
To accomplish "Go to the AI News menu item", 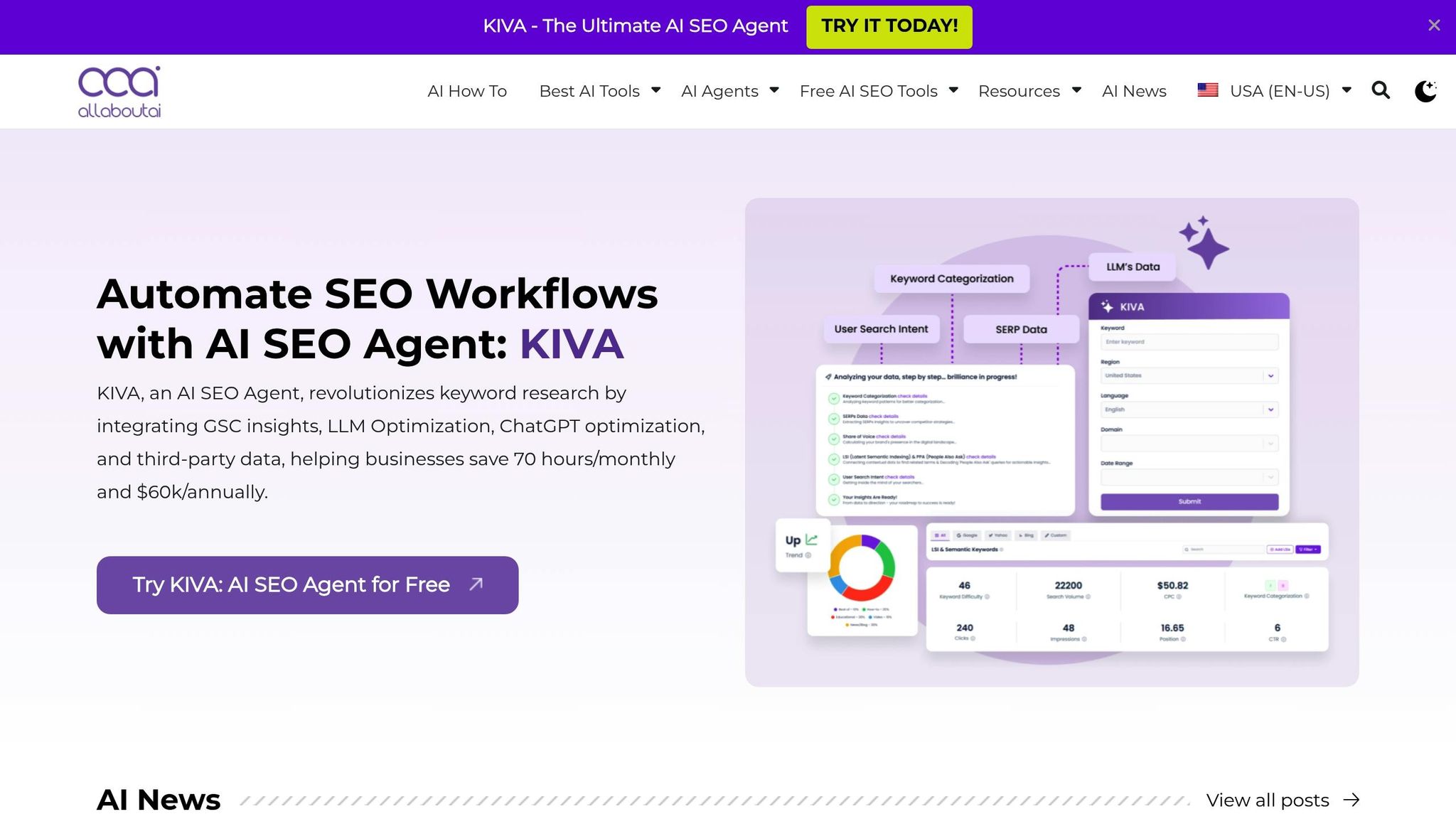I will coord(1134,91).
